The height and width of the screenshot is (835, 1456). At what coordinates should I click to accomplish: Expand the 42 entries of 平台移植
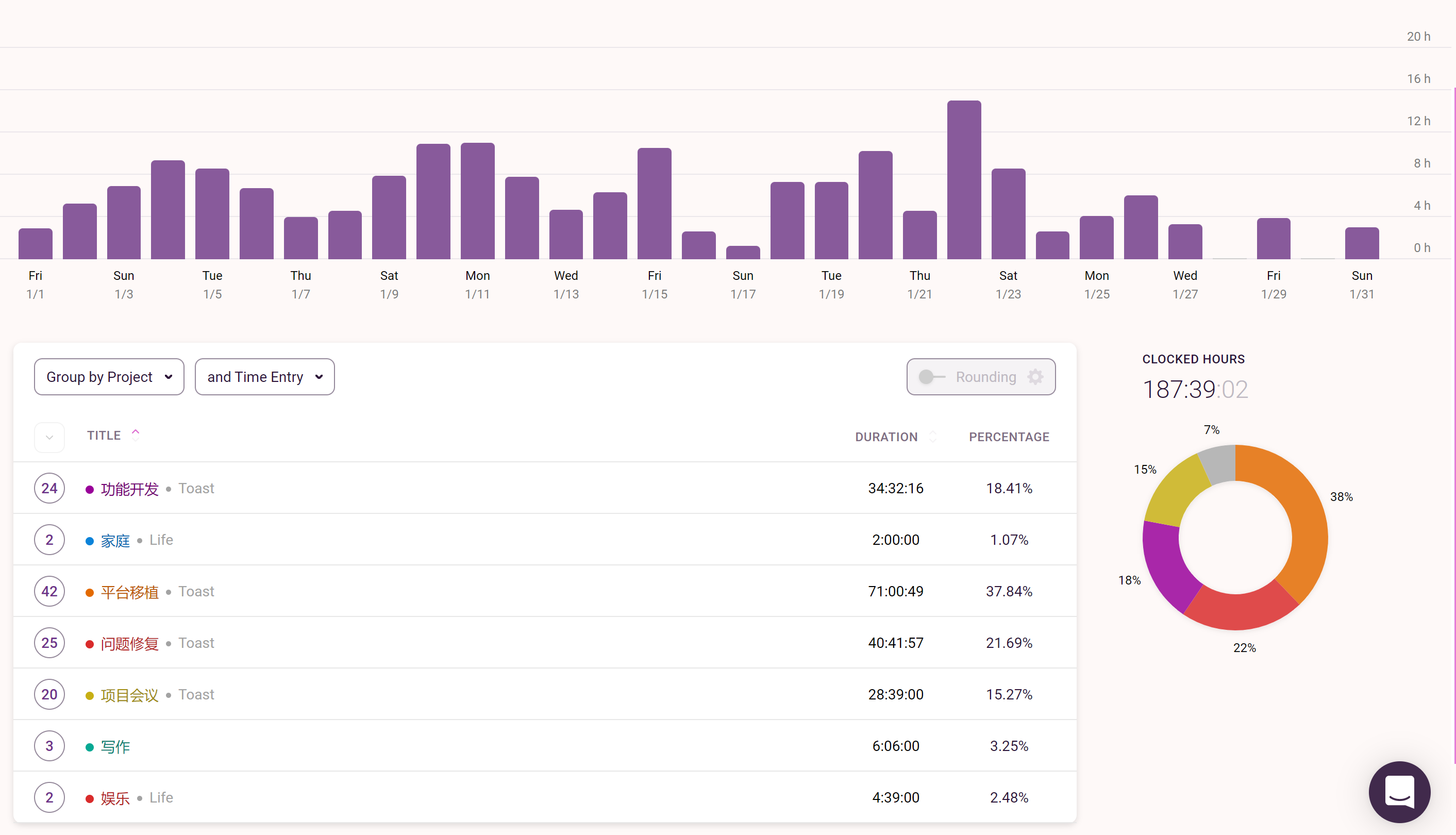[x=49, y=591]
